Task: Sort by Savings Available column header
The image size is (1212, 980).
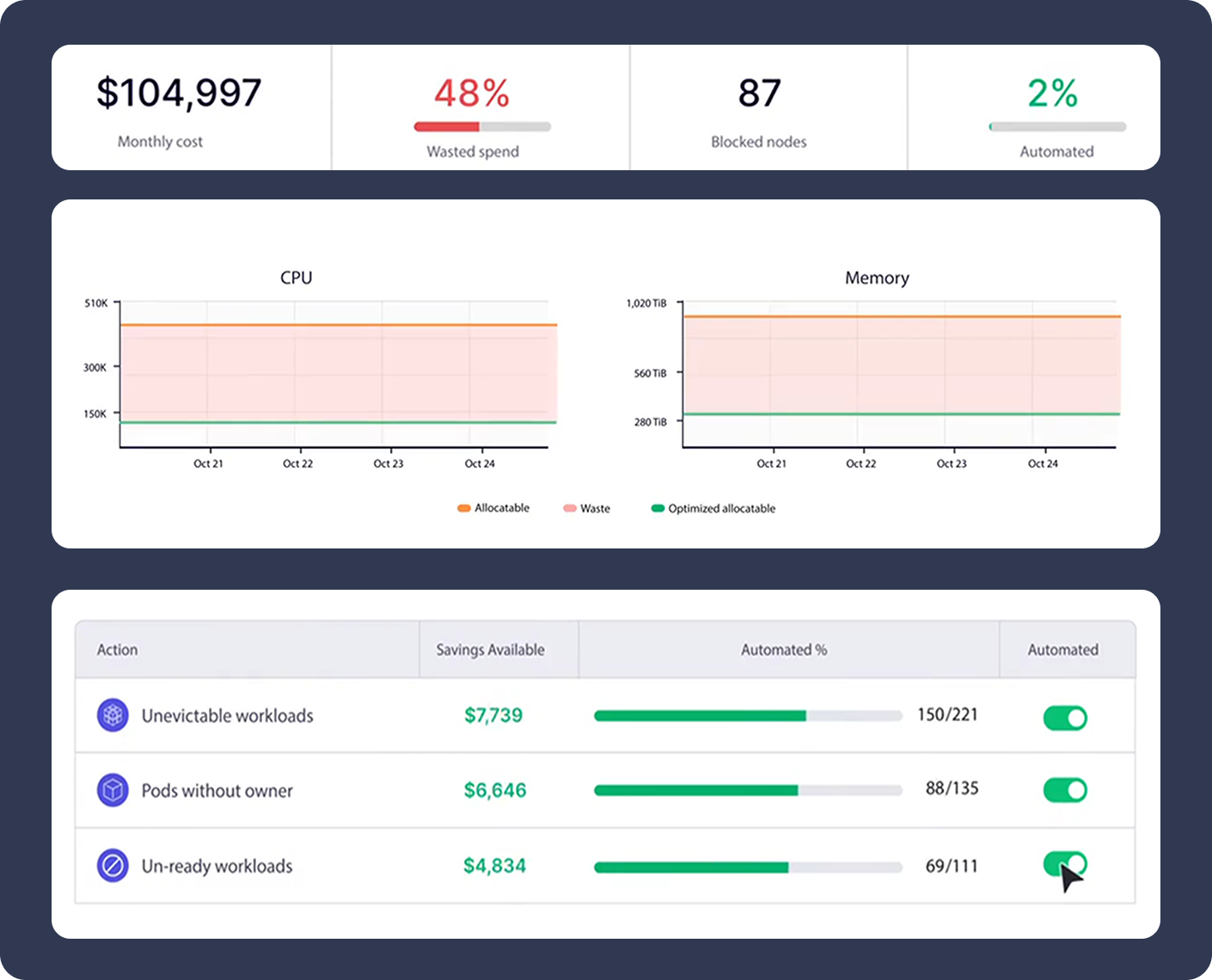Action: (x=490, y=650)
